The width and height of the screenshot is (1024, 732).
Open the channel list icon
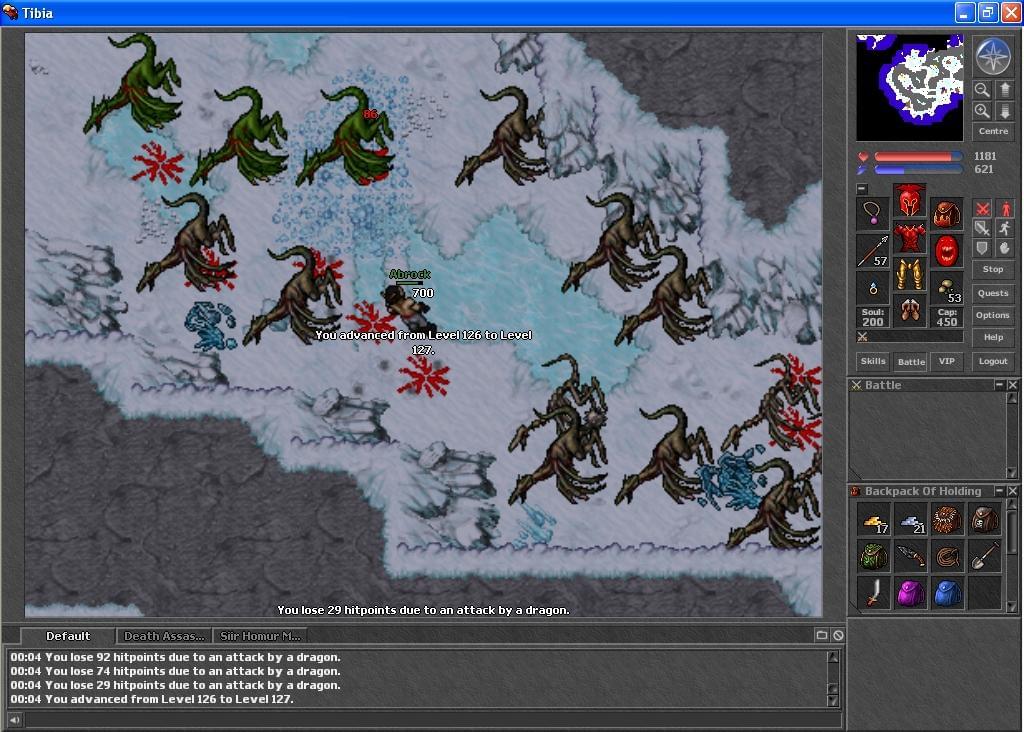(822, 635)
